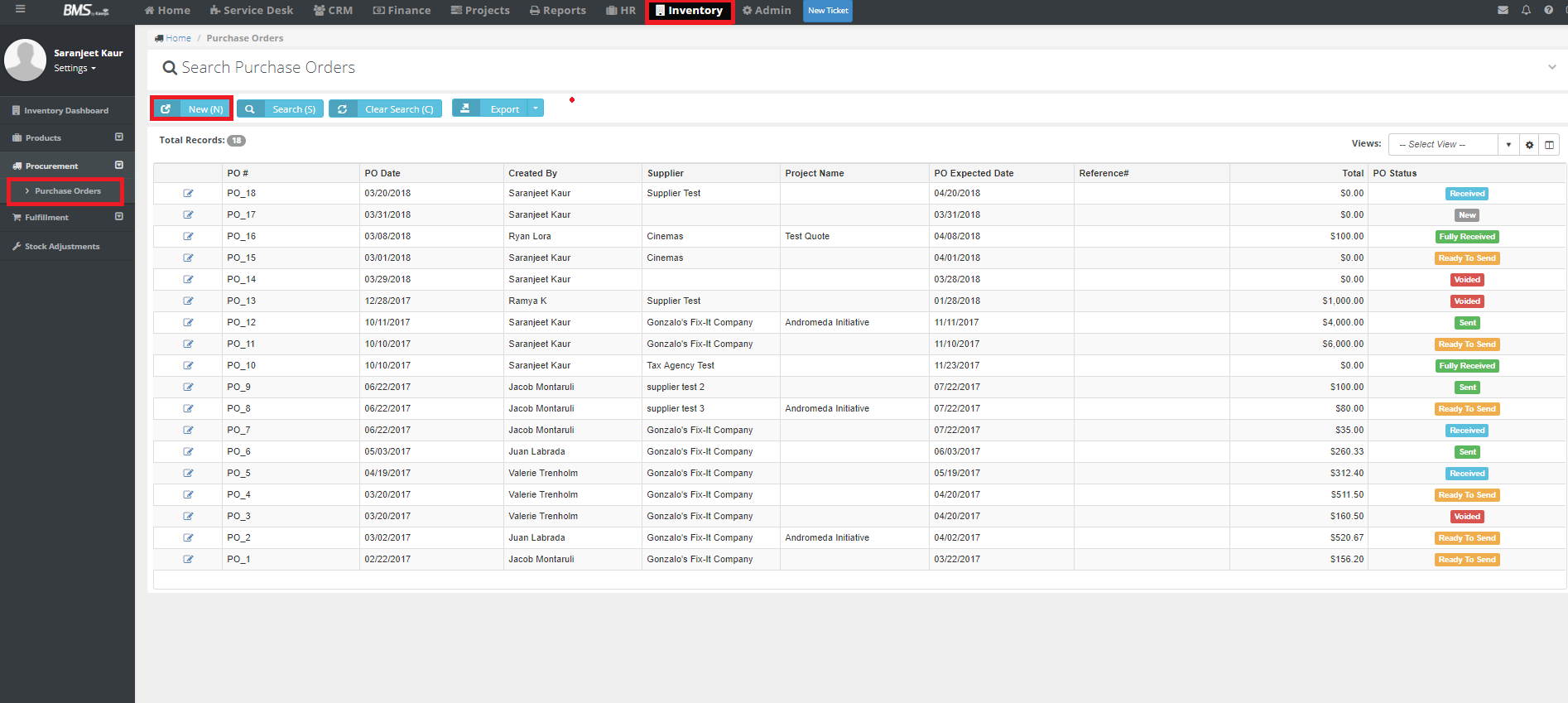Open Inventory Dashboard in sidebar
1568x703 pixels.
[x=66, y=110]
